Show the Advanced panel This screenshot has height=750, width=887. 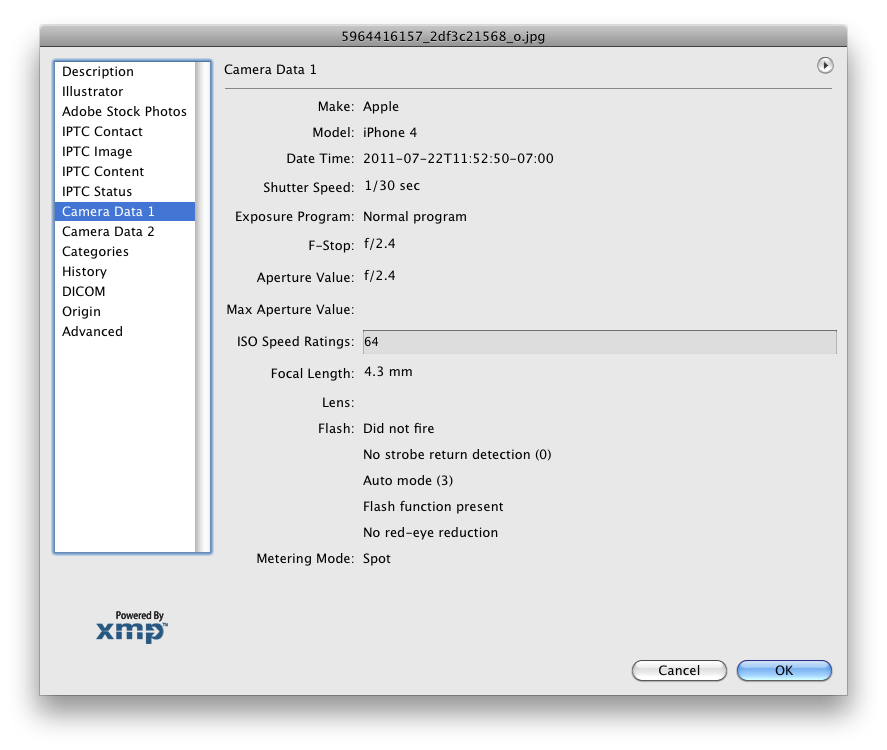pos(125,331)
